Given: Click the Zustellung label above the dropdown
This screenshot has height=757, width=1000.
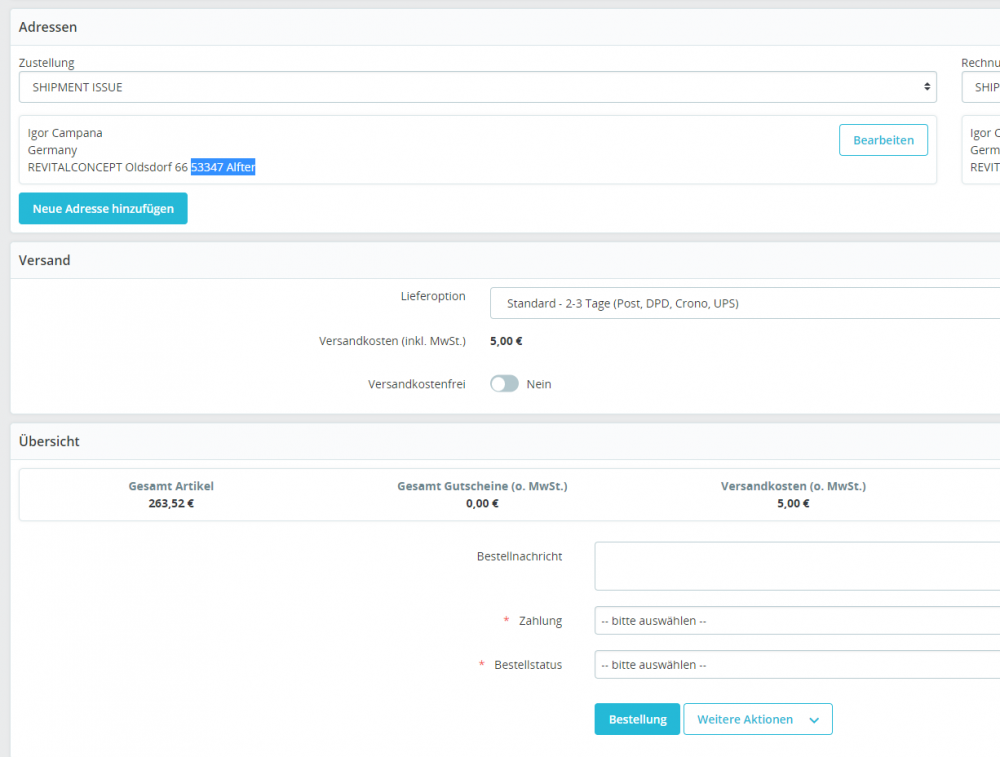Looking at the screenshot, I should (x=47, y=62).
